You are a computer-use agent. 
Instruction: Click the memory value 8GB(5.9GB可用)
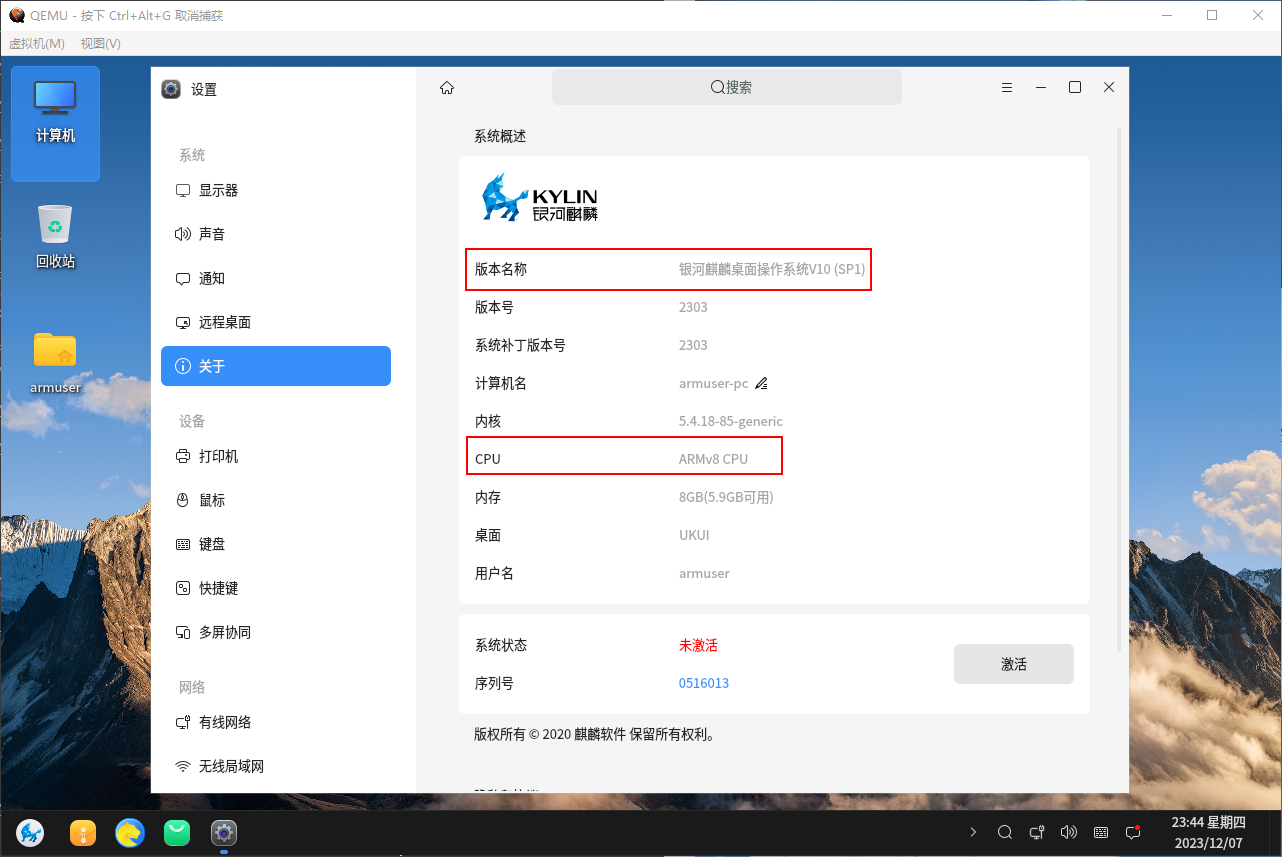[x=726, y=497]
